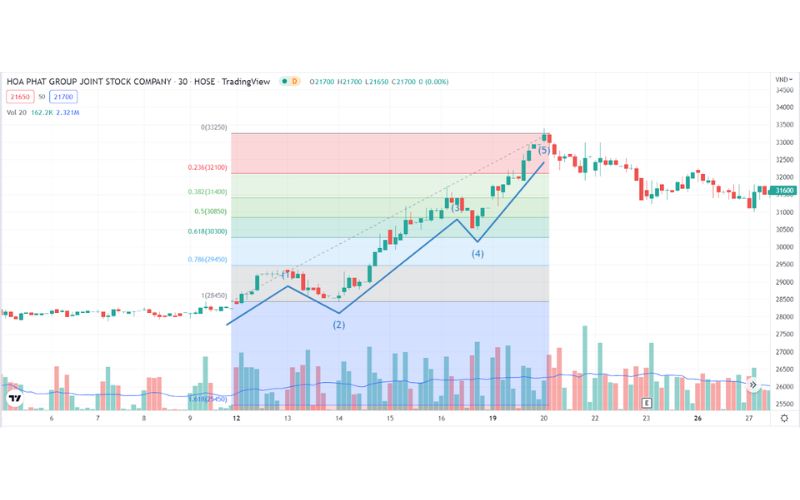Image resolution: width=800 pixels, height=500 pixels.
Task: Toggle the green market status dot
Action: [285, 81]
